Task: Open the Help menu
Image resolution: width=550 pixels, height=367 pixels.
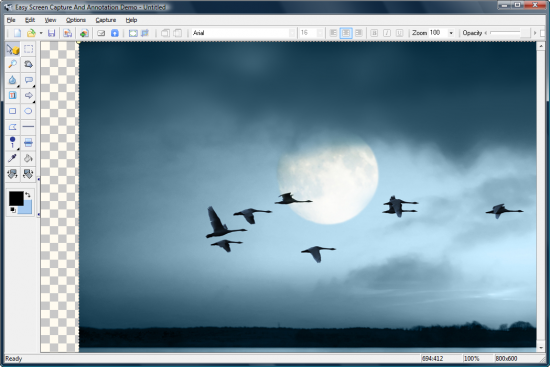Action: pyautogui.click(x=131, y=20)
